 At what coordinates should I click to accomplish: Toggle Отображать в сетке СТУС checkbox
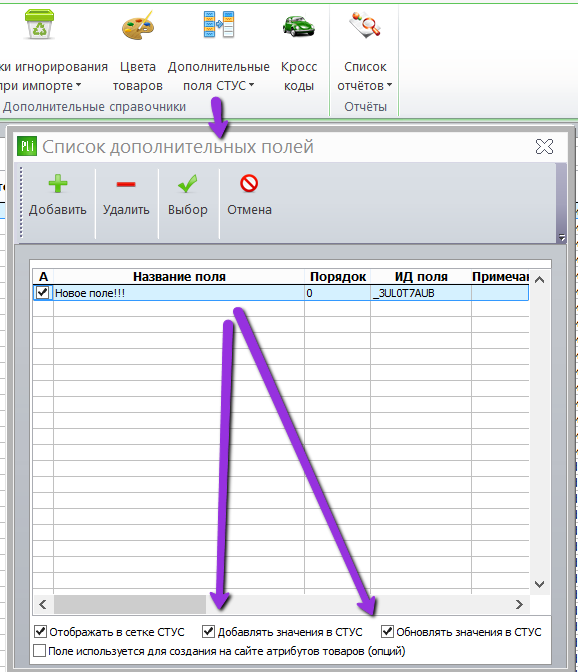(x=40, y=631)
